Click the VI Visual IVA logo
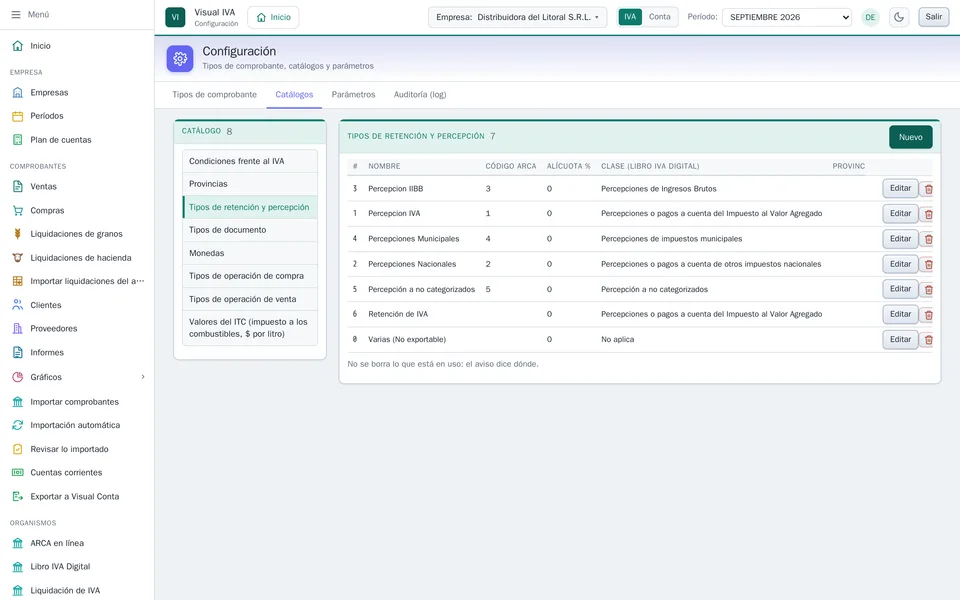The height and width of the screenshot is (600, 960). click(x=175, y=17)
